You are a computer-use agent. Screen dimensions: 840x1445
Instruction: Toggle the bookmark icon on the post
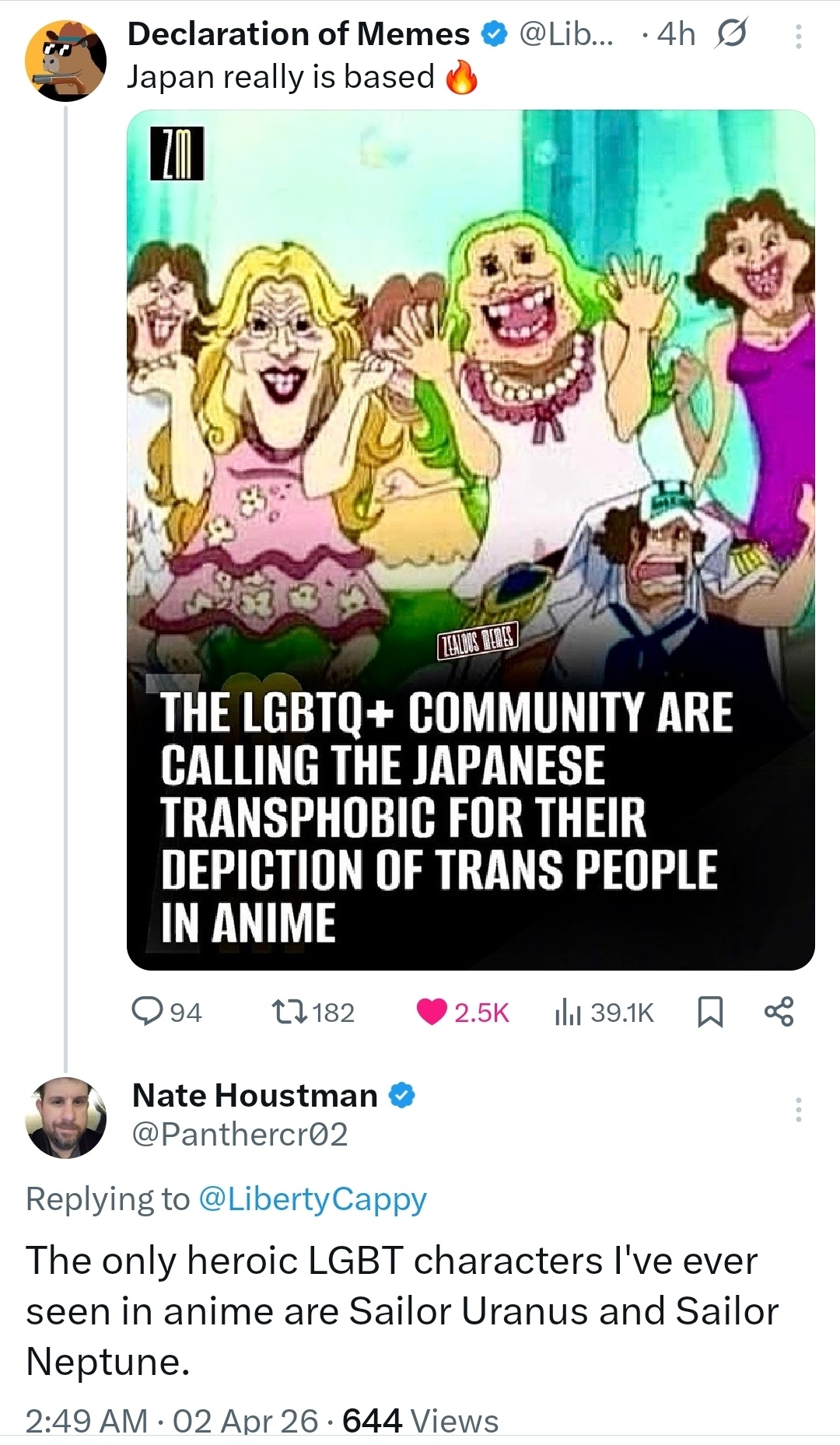pyautogui.click(x=709, y=1012)
